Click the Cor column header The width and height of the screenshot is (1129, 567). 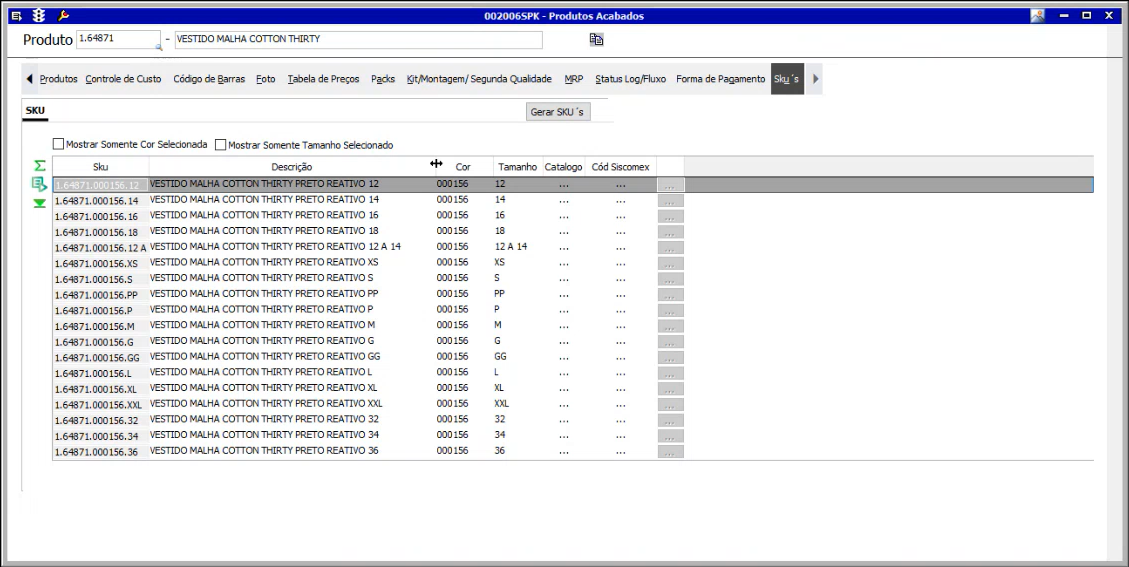click(463, 166)
